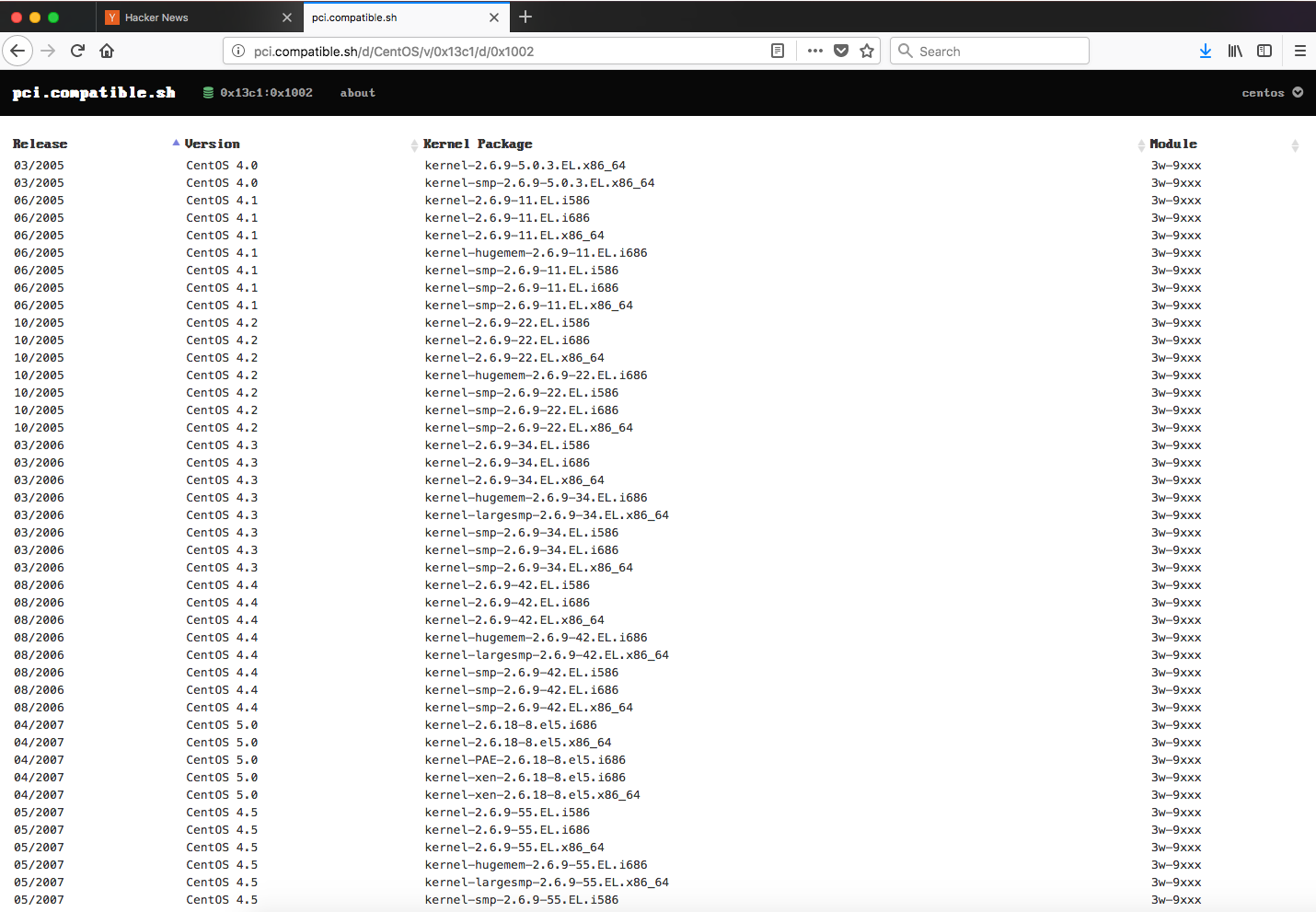Screen dimensions: 1316x912
Task: Open Firefox hamburger menu
Action: point(1300,51)
